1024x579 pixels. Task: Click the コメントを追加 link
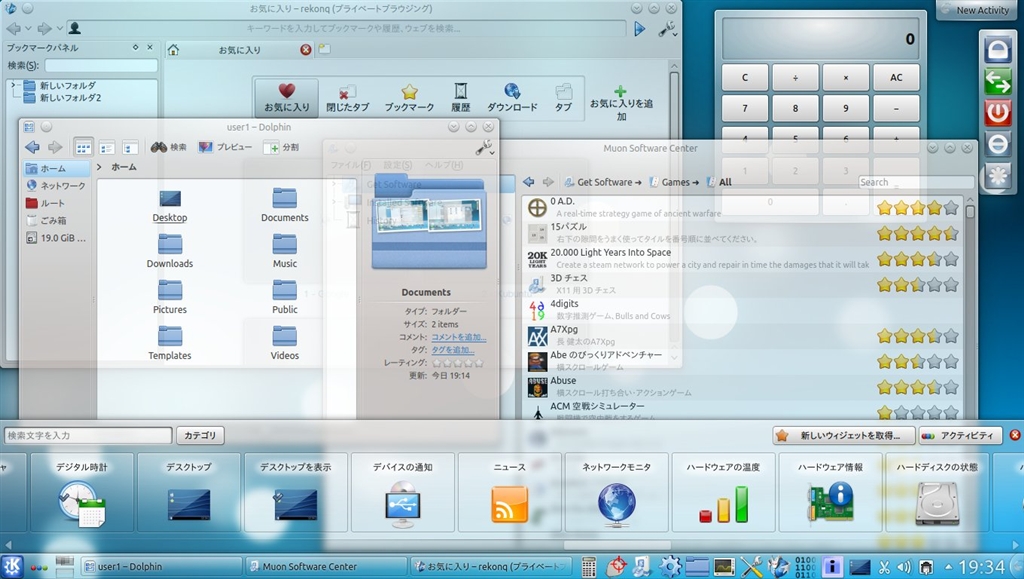[458, 338]
